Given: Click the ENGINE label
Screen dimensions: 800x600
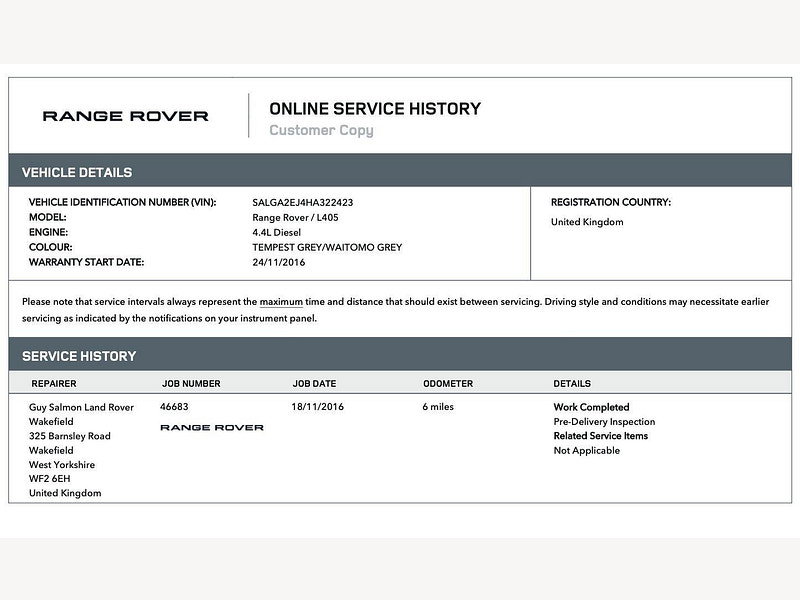Looking at the screenshot, I should click(x=48, y=232).
